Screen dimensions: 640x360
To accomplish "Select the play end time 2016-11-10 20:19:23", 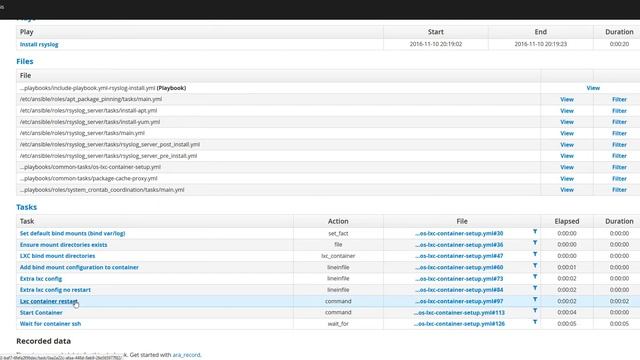I will 540,44.
